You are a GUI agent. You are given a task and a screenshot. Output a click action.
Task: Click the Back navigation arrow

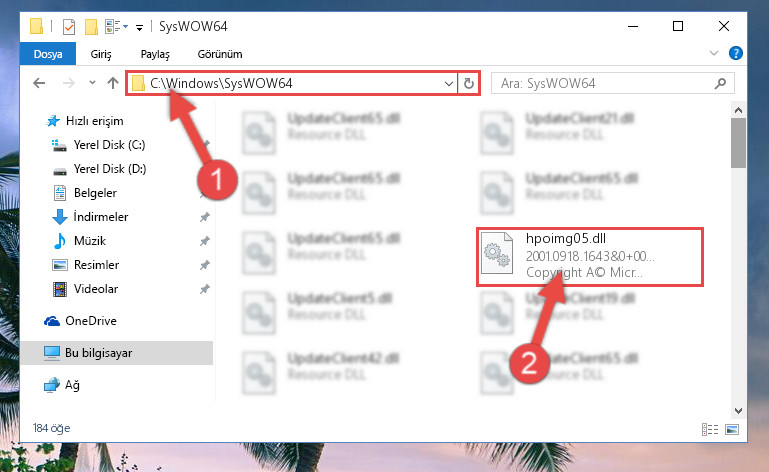pos(39,83)
